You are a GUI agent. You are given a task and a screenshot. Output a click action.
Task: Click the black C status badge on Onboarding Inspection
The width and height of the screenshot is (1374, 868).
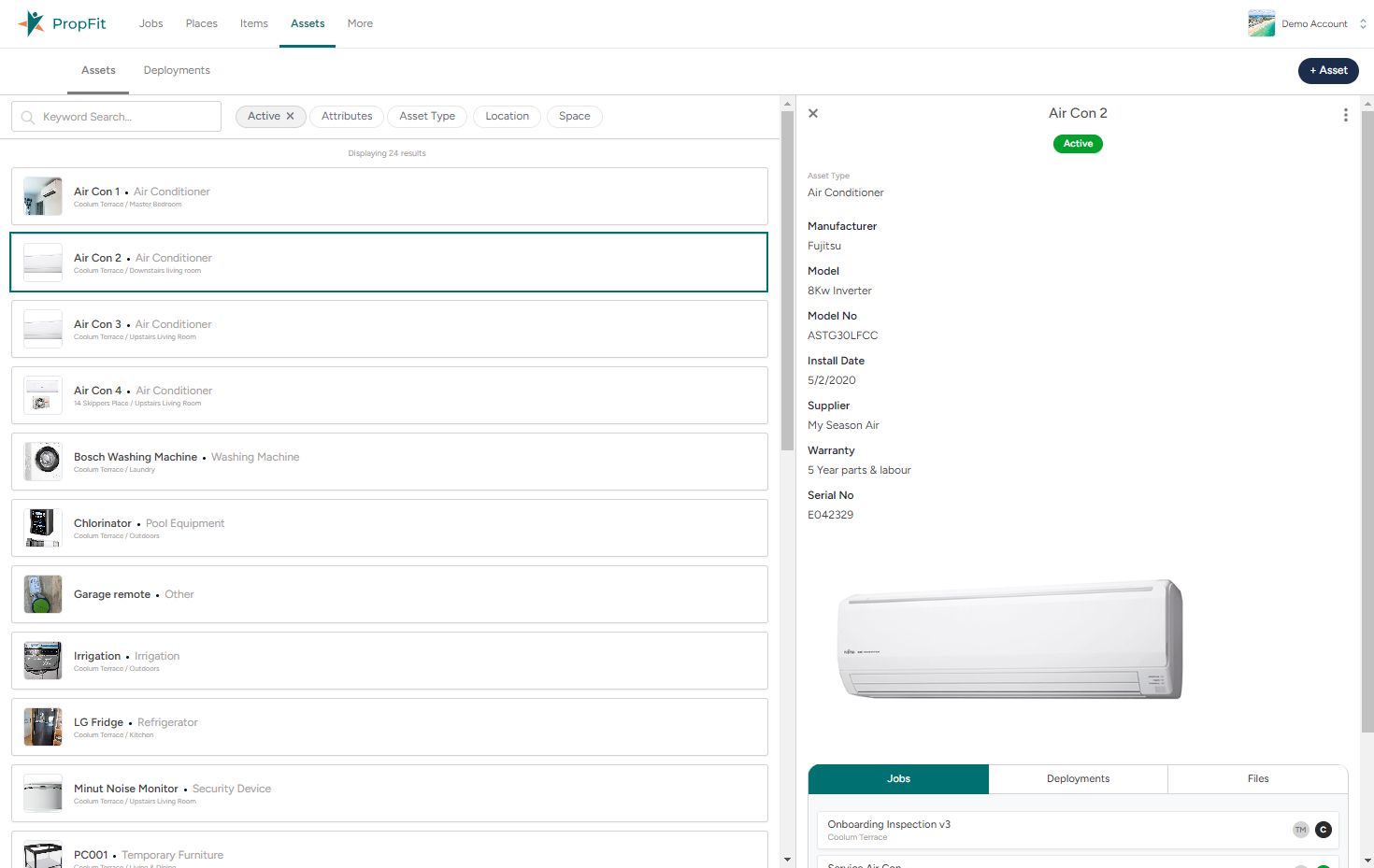point(1324,830)
